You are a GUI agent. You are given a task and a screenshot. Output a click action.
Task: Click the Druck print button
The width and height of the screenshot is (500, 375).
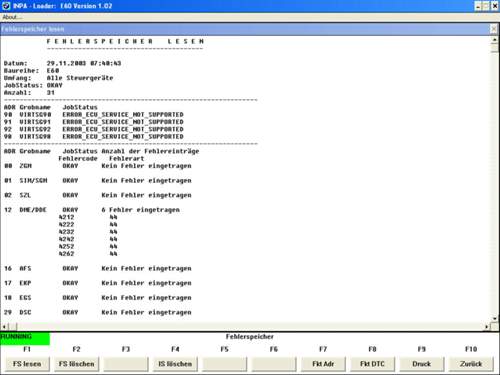click(x=422, y=364)
